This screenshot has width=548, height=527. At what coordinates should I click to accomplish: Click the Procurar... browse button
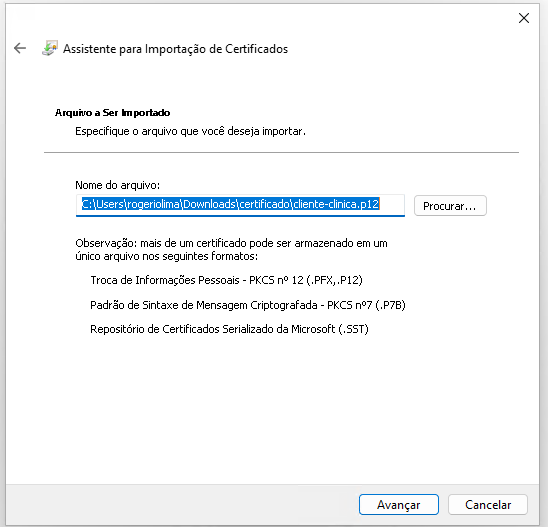[x=450, y=205]
